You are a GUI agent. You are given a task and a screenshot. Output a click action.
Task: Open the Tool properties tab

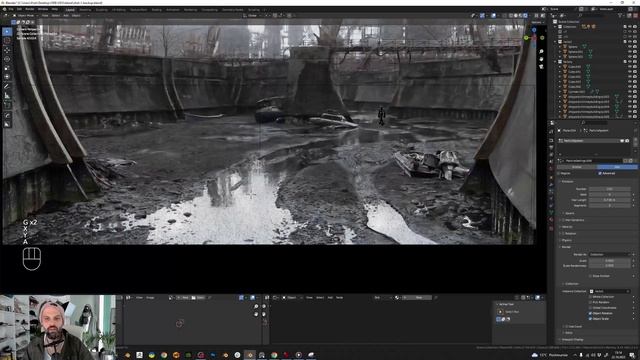(x=552, y=131)
